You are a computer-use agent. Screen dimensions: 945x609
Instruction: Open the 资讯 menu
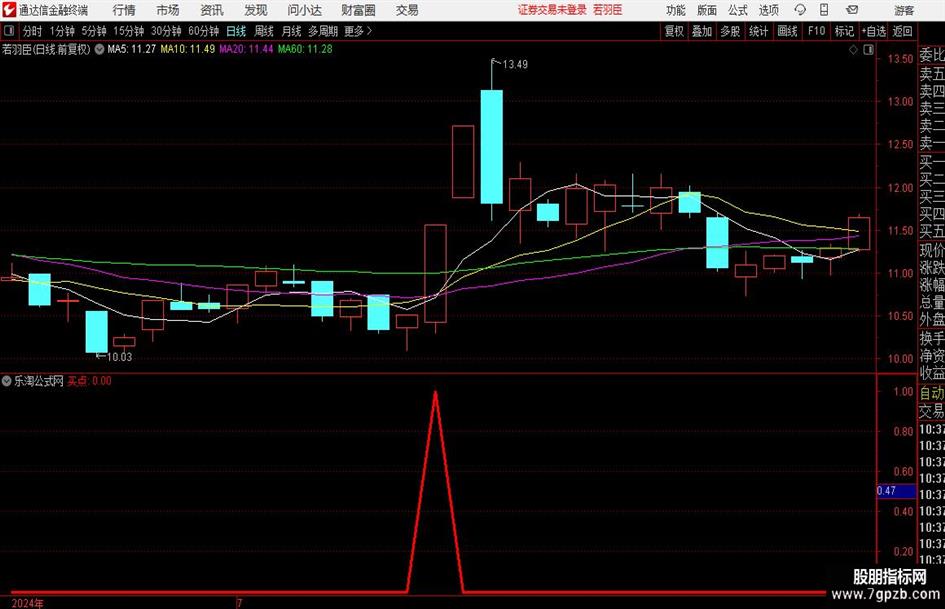[x=212, y=10]
